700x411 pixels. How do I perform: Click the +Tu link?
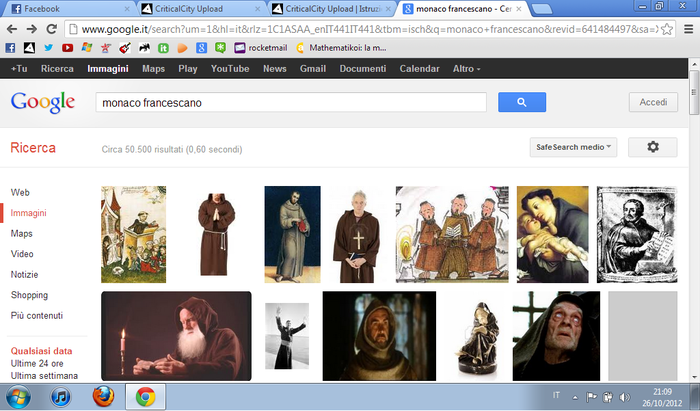point(19,69)
